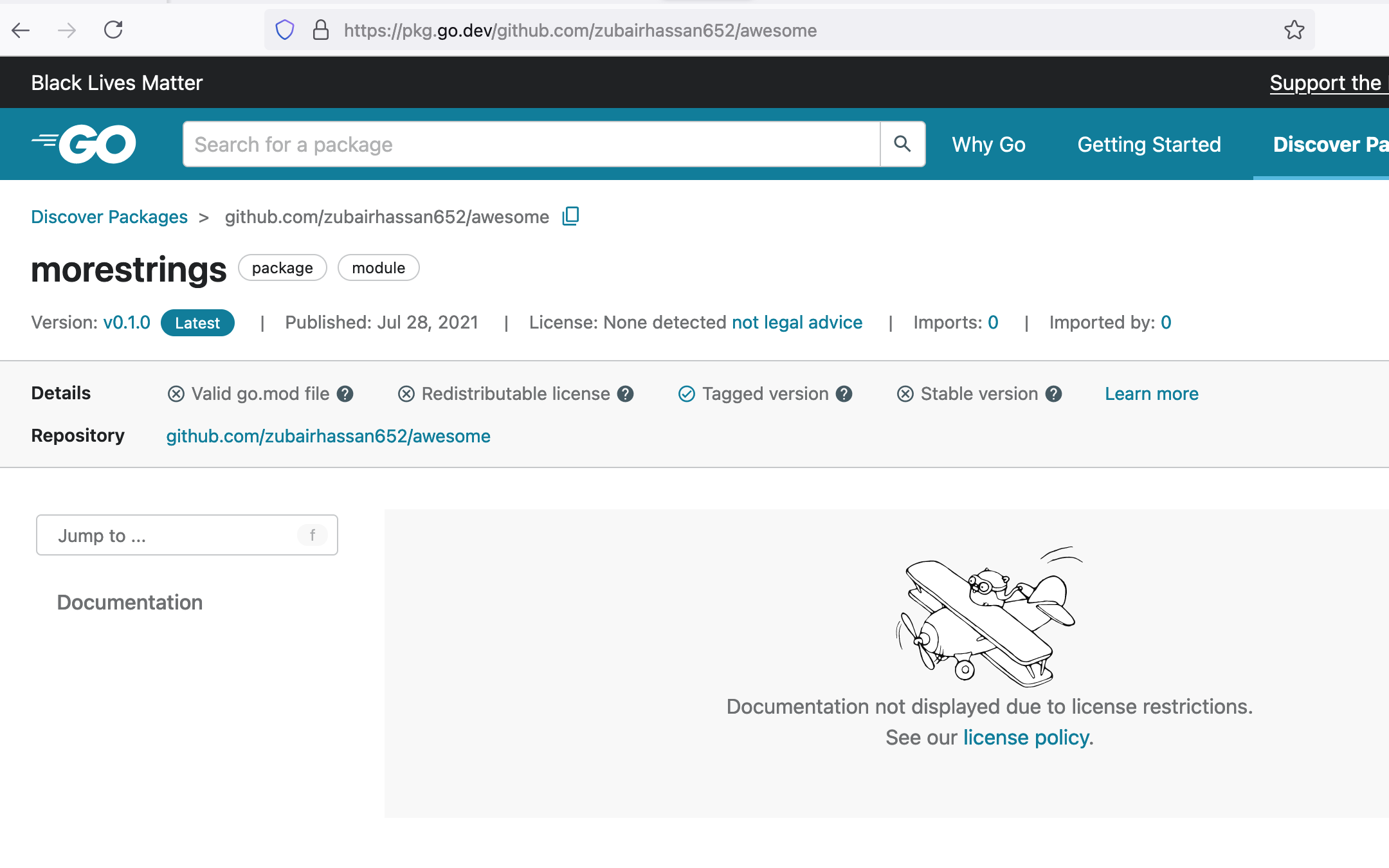Select version v0.1.0
Viewport: 1389px width, 868px height.
[127, 322]
